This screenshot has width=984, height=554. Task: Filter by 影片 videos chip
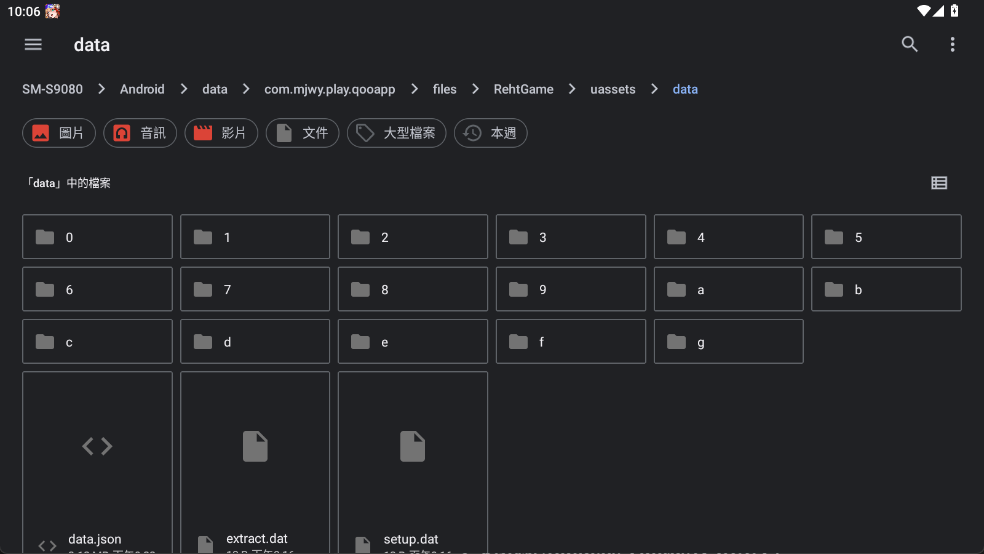221,133
